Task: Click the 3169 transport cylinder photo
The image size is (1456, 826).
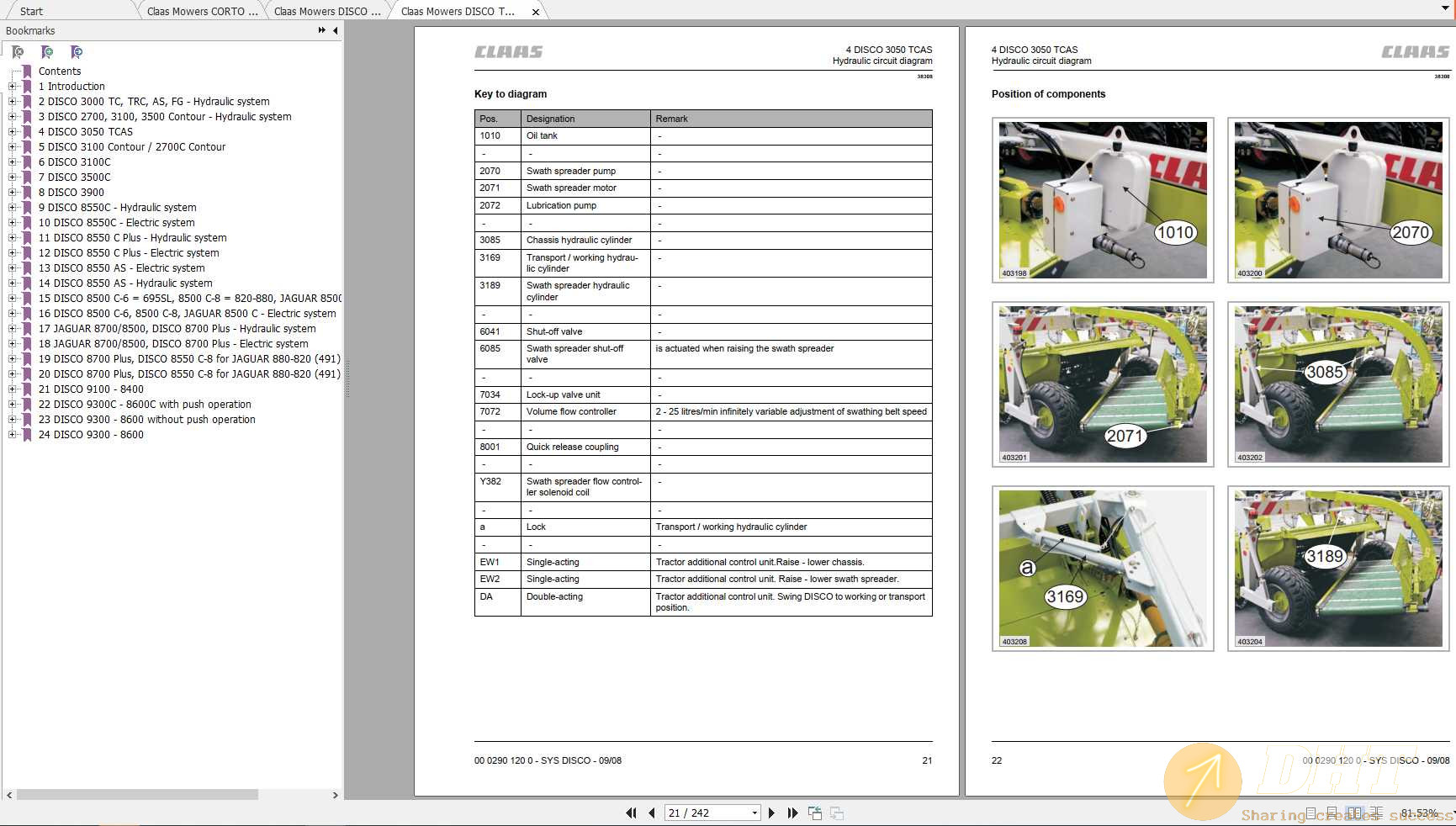Action: coord(1103,568)
